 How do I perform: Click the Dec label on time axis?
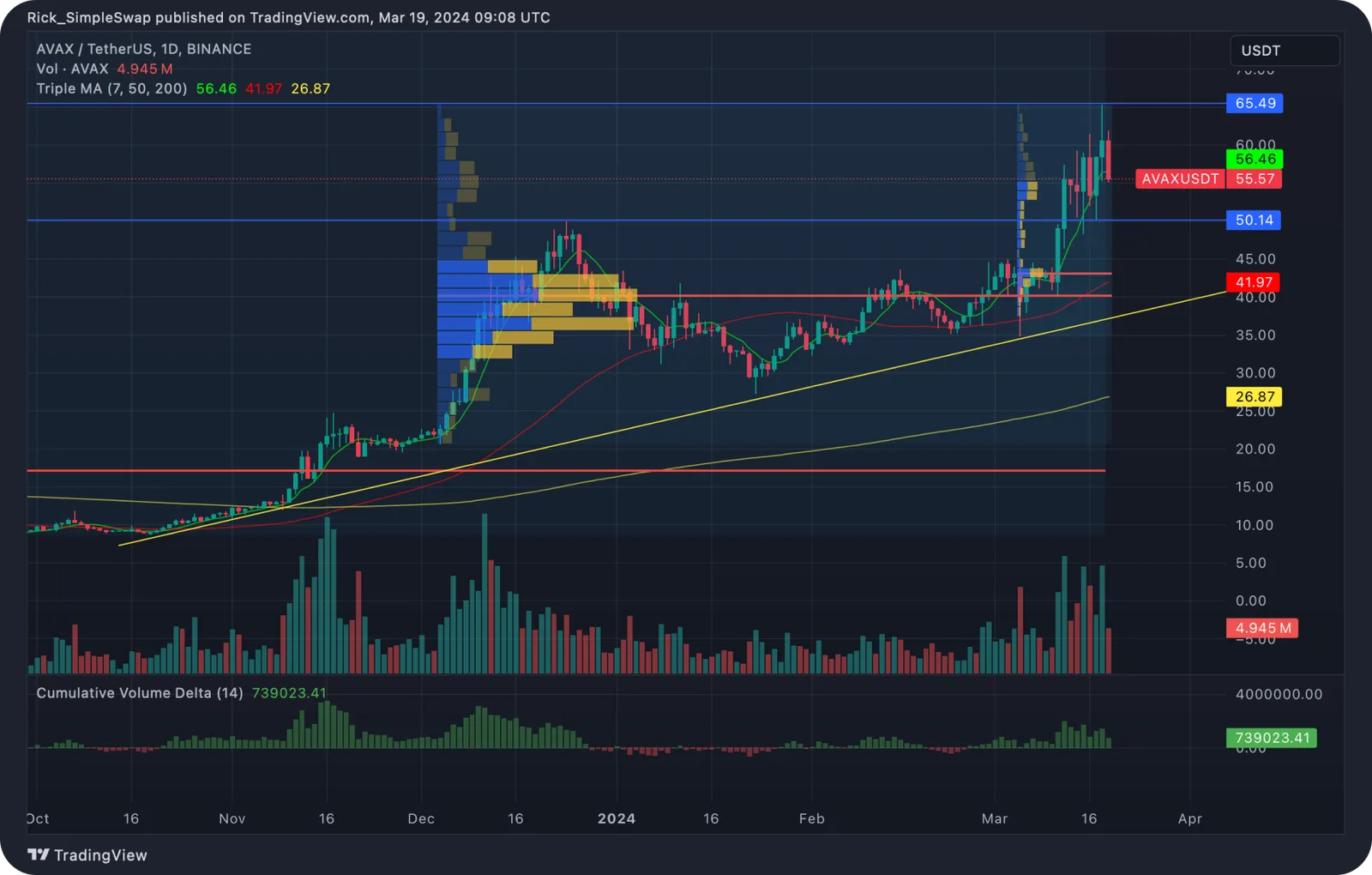[421, 818]
